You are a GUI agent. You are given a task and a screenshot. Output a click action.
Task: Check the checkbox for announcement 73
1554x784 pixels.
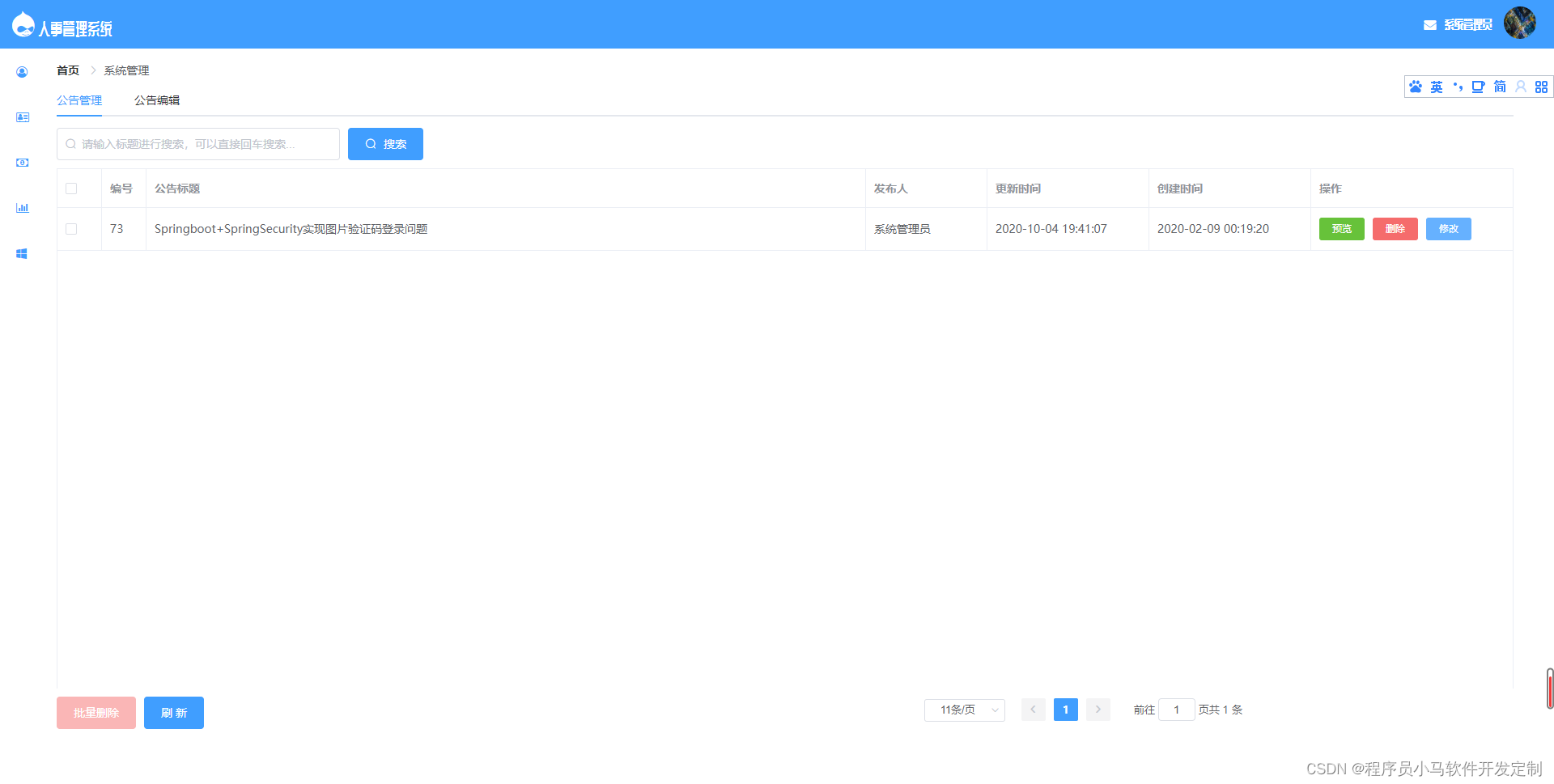[x=71, y=228]
